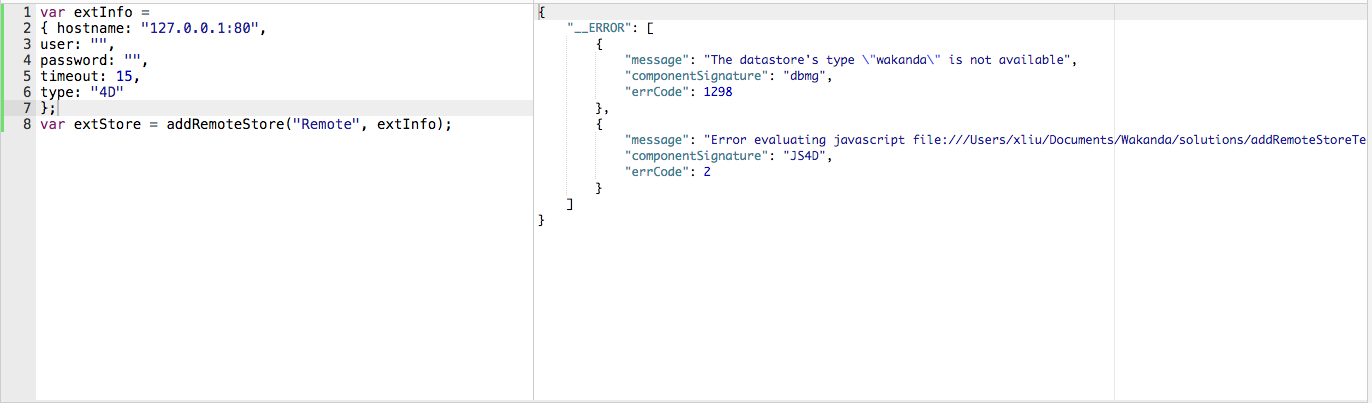Click the closing ']' of the error array
The image size is (1372, 403).
click(569, 204)
